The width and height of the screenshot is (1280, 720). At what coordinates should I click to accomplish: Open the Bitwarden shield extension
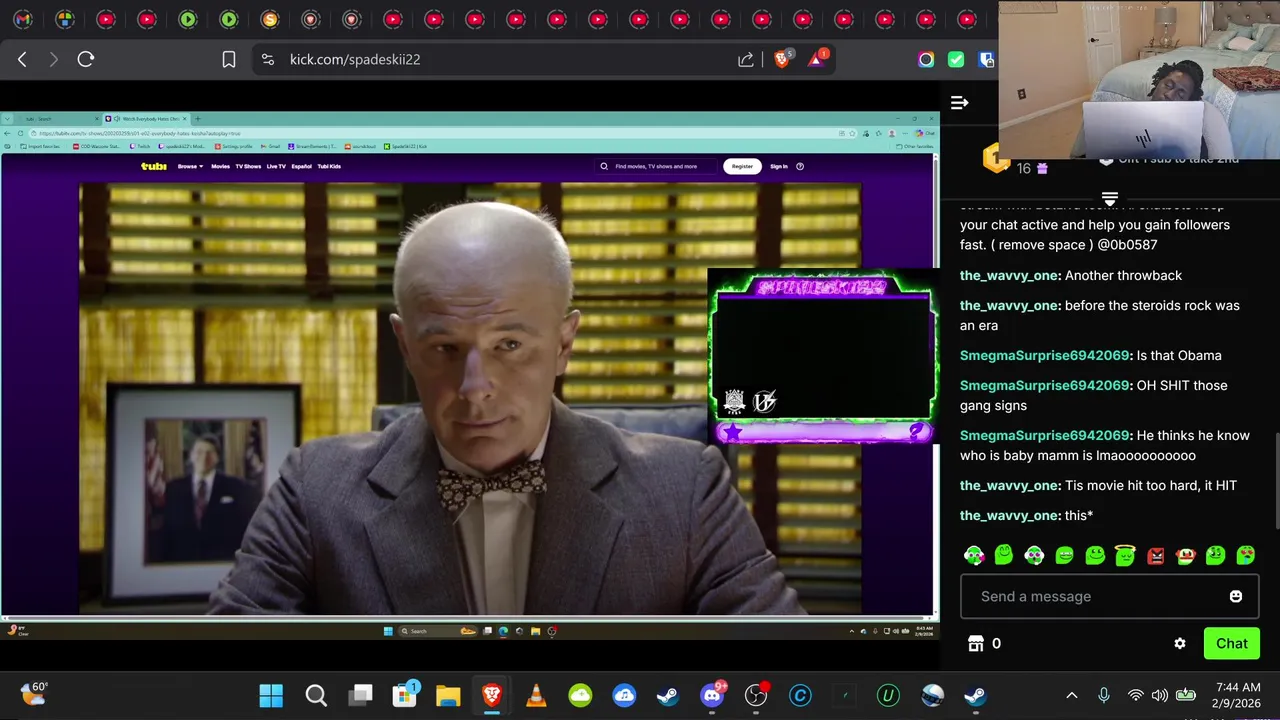986,59
